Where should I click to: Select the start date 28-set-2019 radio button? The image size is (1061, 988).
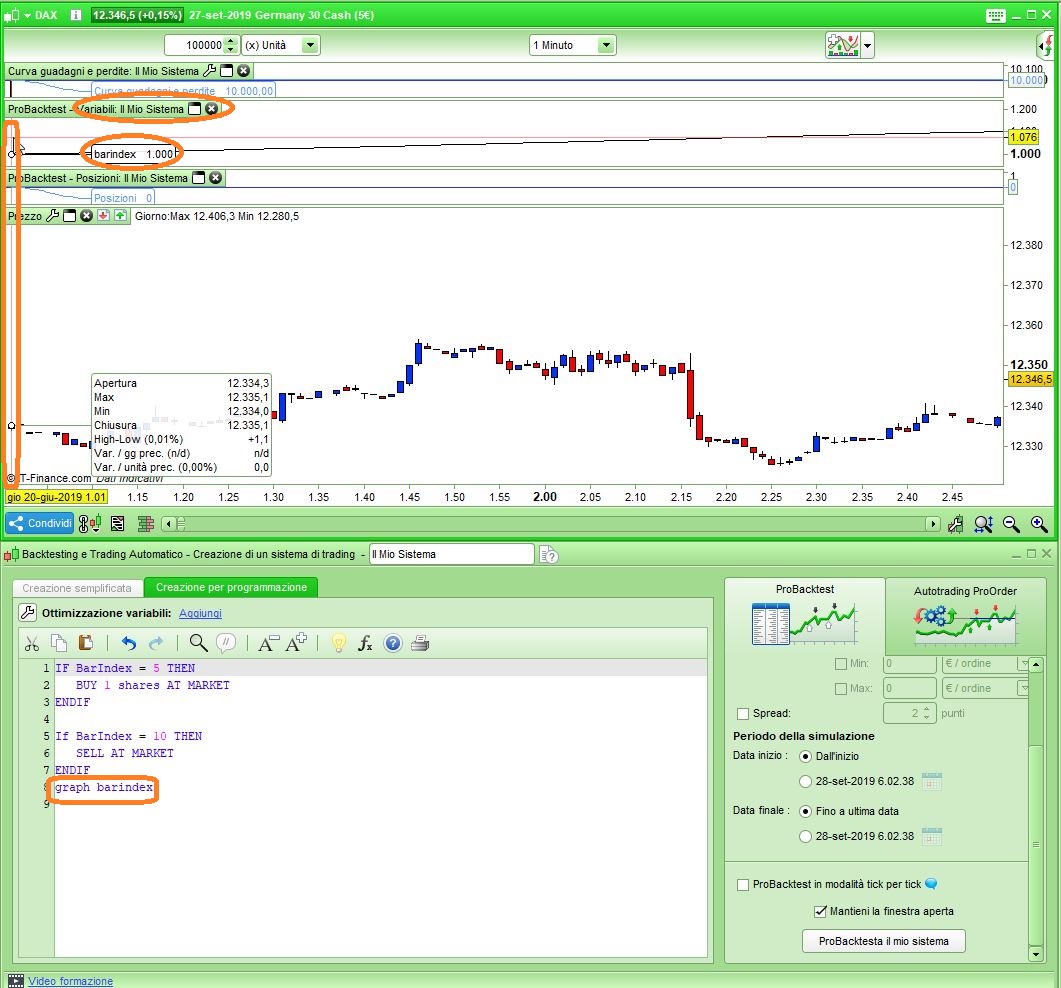pyautogui.click(x=805, y=782)
